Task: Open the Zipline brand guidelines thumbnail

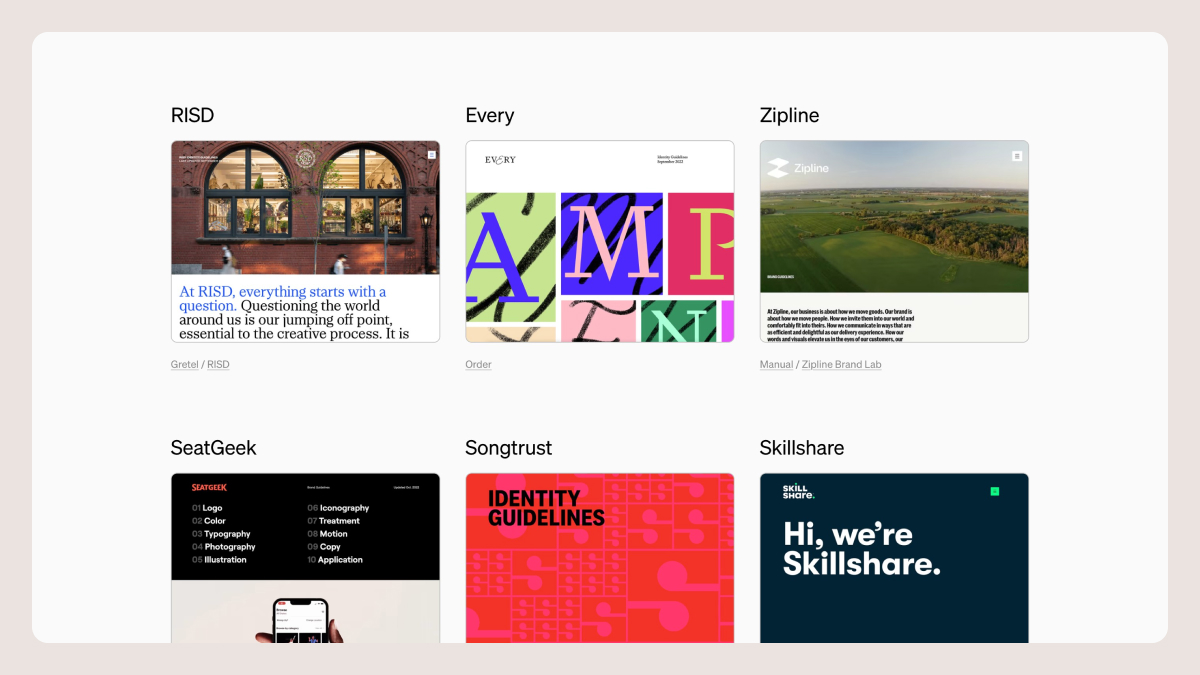Action: click(894, 241)
